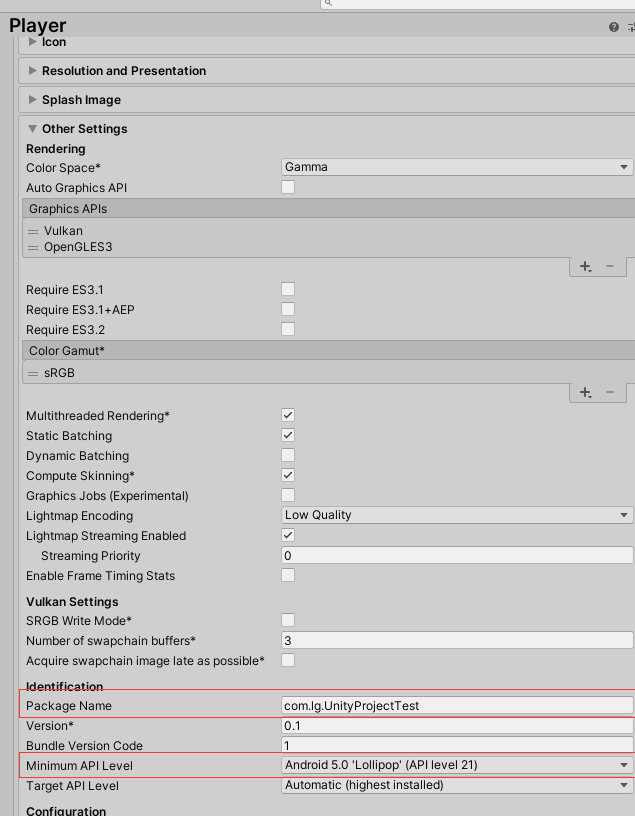
Task: Select sRGB in Color Gamut list
Action: [59, 373]
